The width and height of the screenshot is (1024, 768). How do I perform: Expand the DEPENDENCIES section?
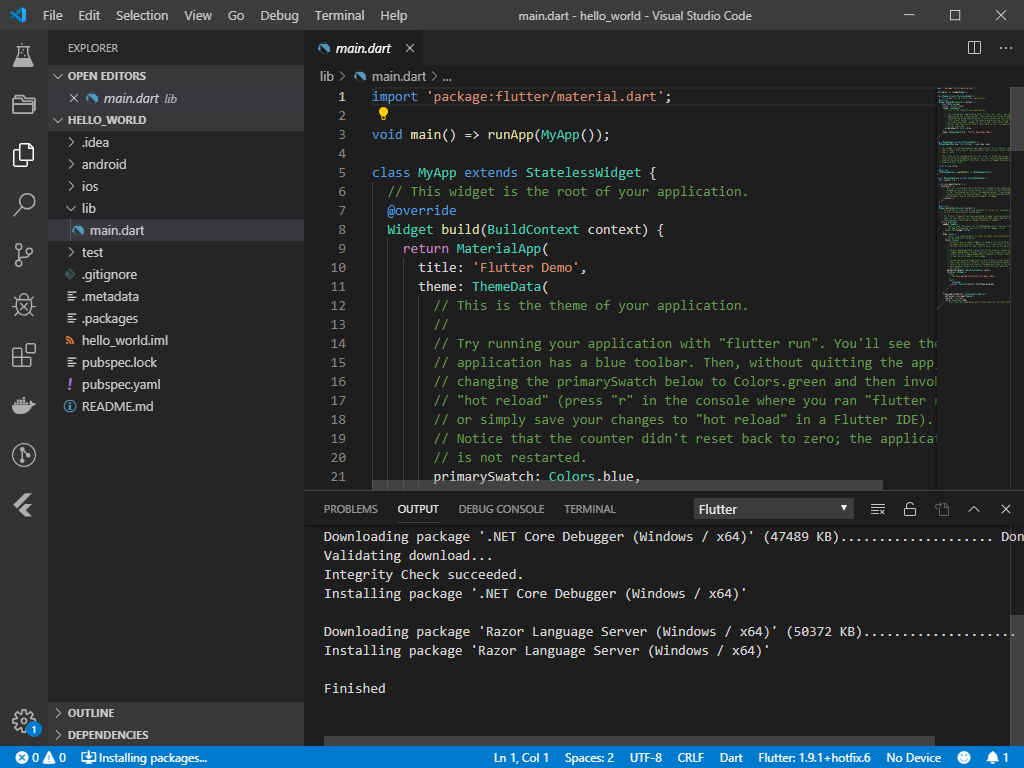pos(176,735)
